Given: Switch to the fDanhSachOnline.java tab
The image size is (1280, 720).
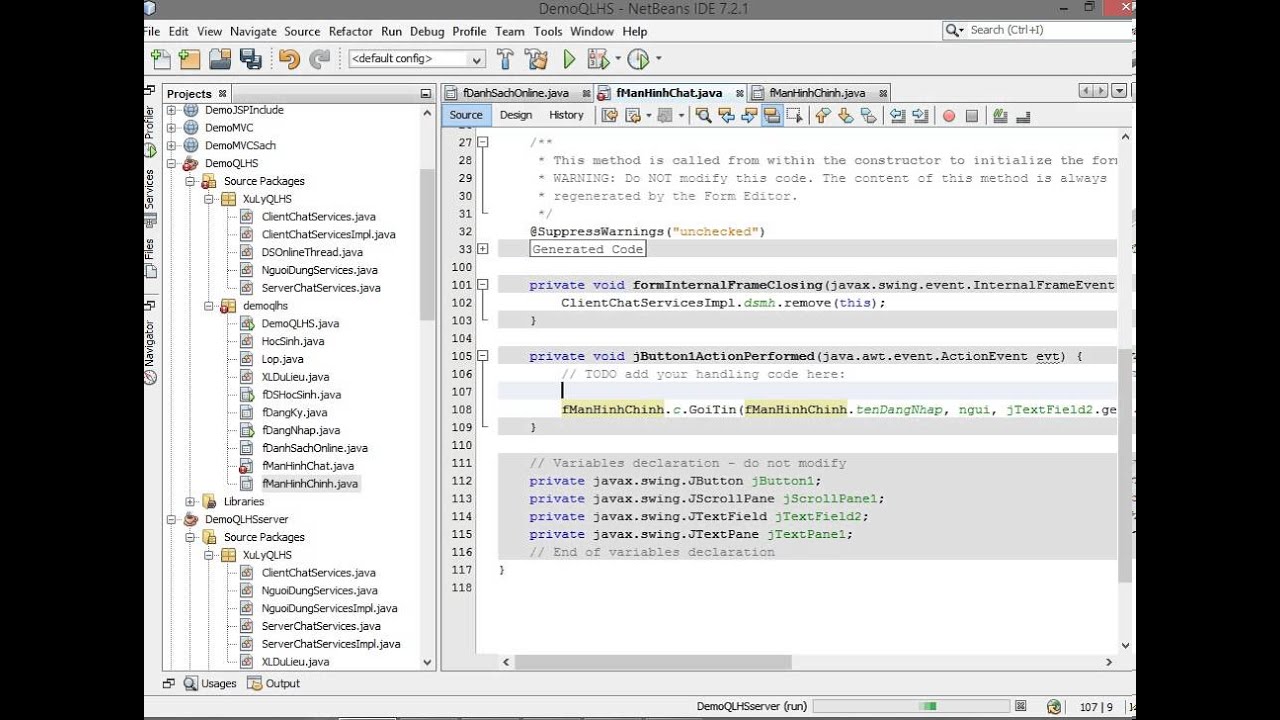Looking at the screenshot, I should pos(516,93).
